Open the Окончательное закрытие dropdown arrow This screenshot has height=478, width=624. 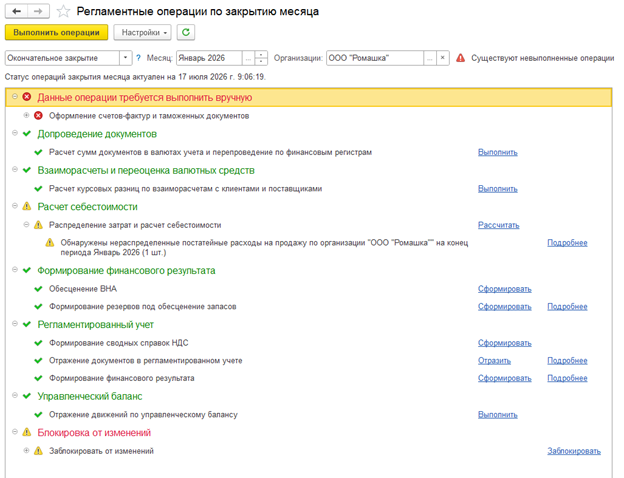125,58
